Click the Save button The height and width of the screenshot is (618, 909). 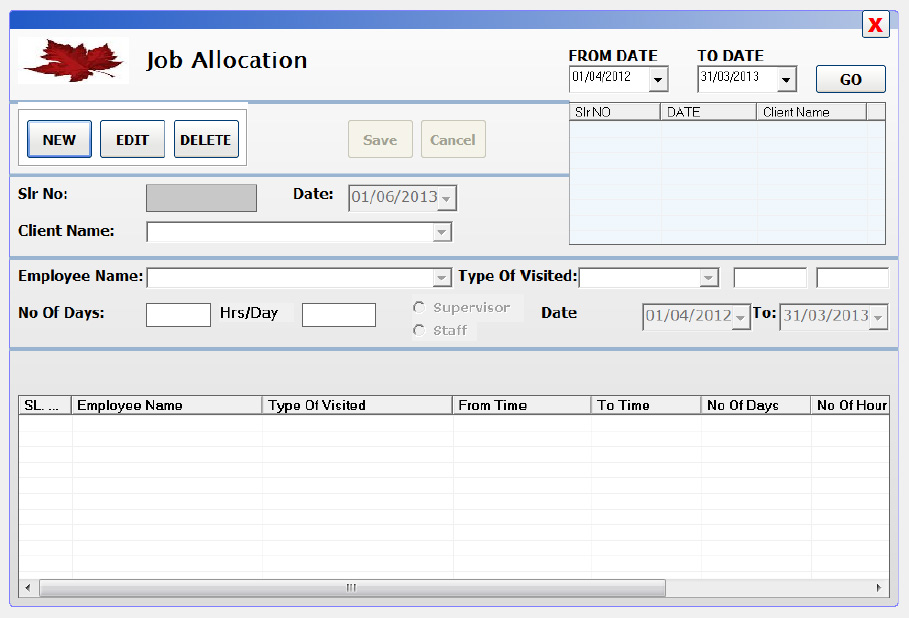click(x=380, y=139)
